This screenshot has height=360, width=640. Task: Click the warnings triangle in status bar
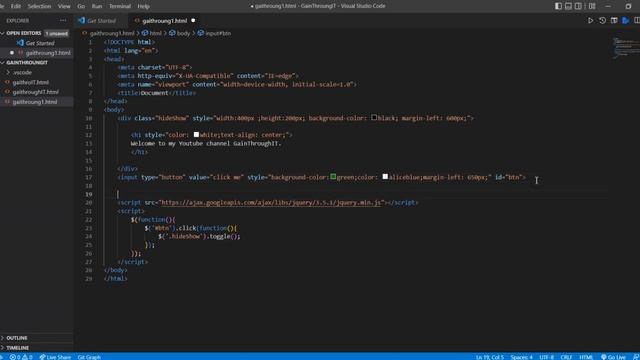click(x=25, y=357)
